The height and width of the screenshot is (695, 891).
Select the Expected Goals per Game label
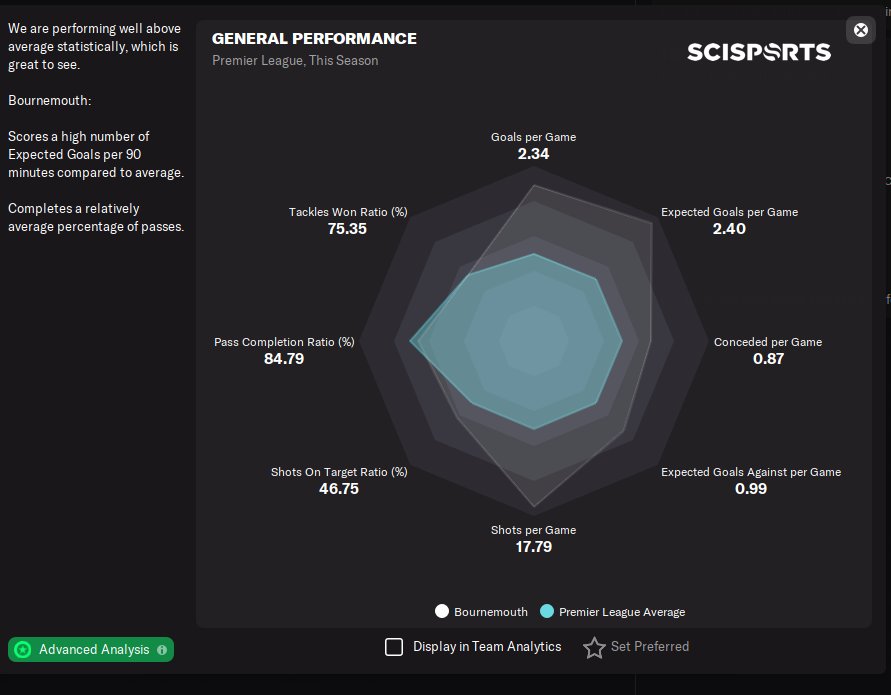[729, 212]
